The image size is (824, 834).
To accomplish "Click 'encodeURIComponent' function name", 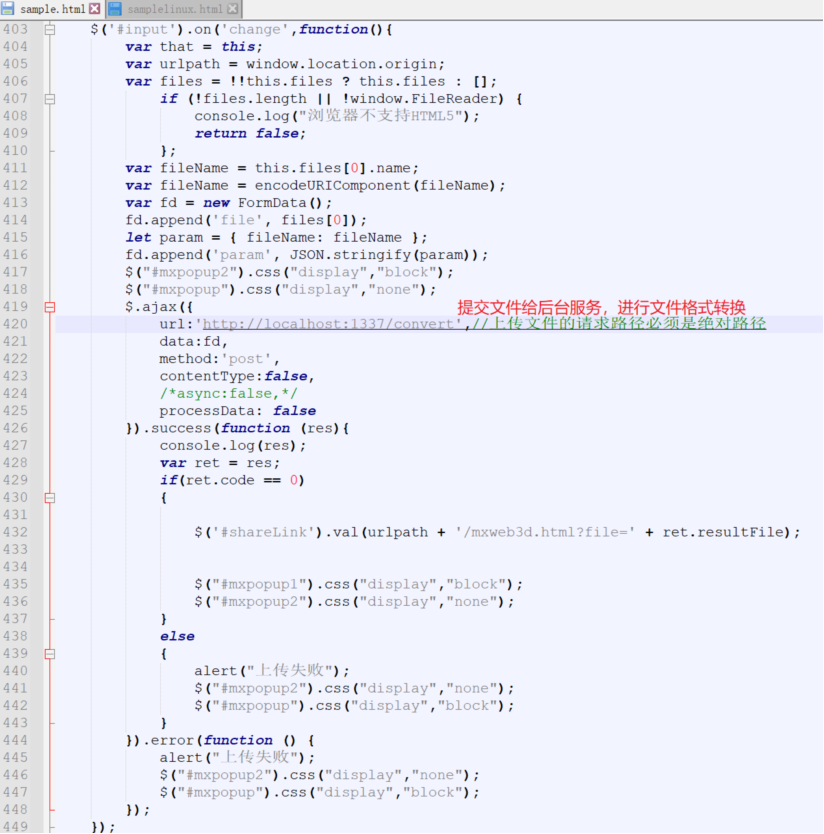I will [x=332, y=186].
